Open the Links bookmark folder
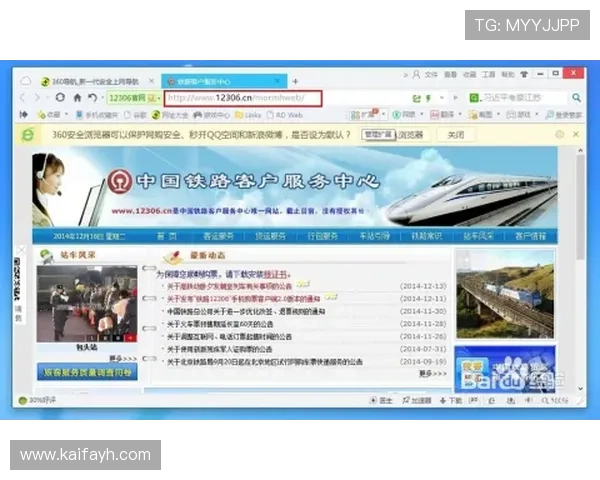600x480 pixels. point(248,115)
